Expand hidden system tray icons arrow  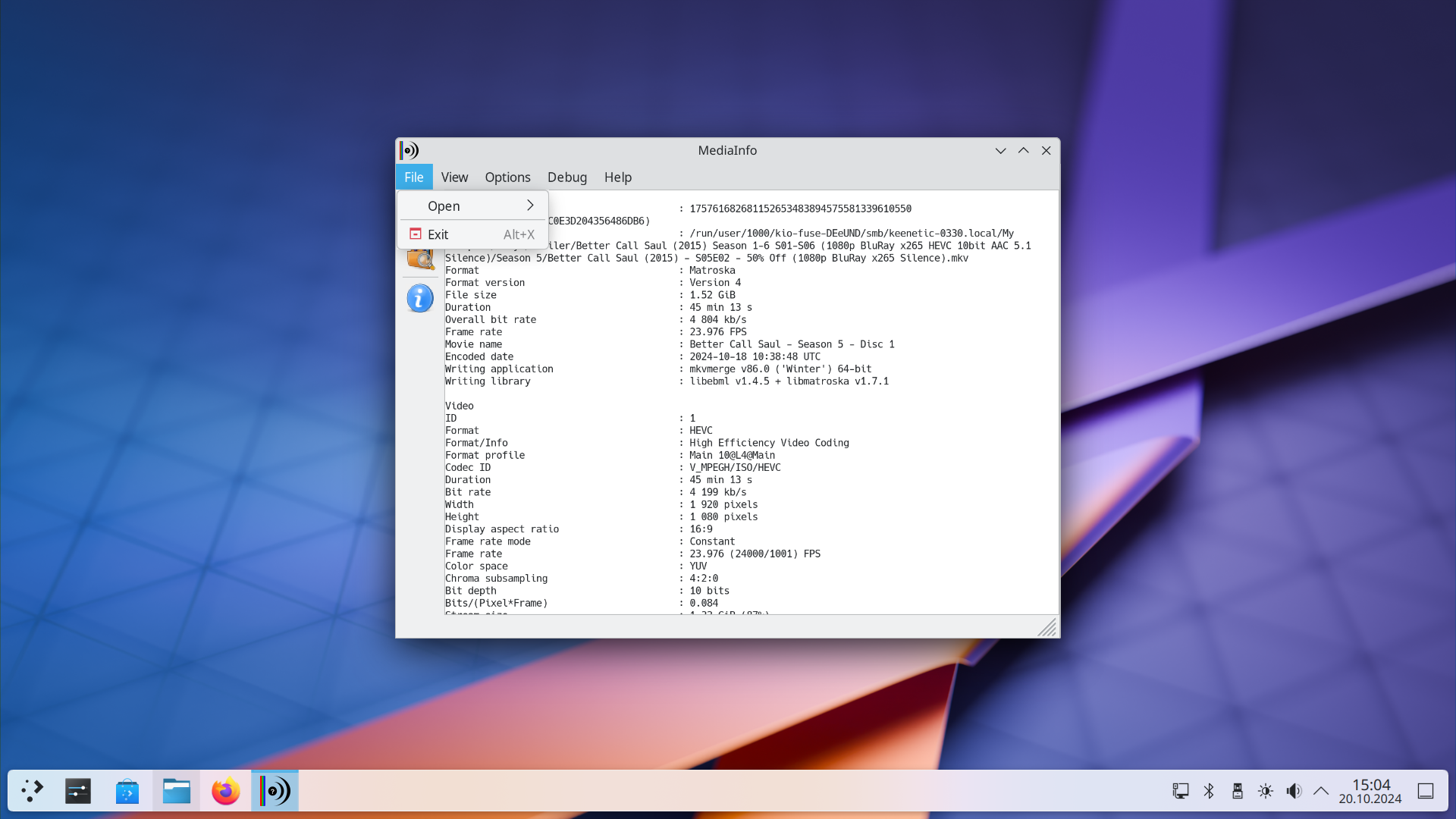point(1320,791)
